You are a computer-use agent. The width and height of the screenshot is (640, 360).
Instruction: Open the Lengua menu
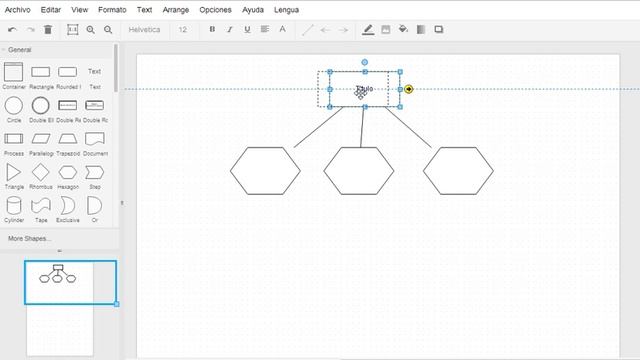click(x=287, y=10)
